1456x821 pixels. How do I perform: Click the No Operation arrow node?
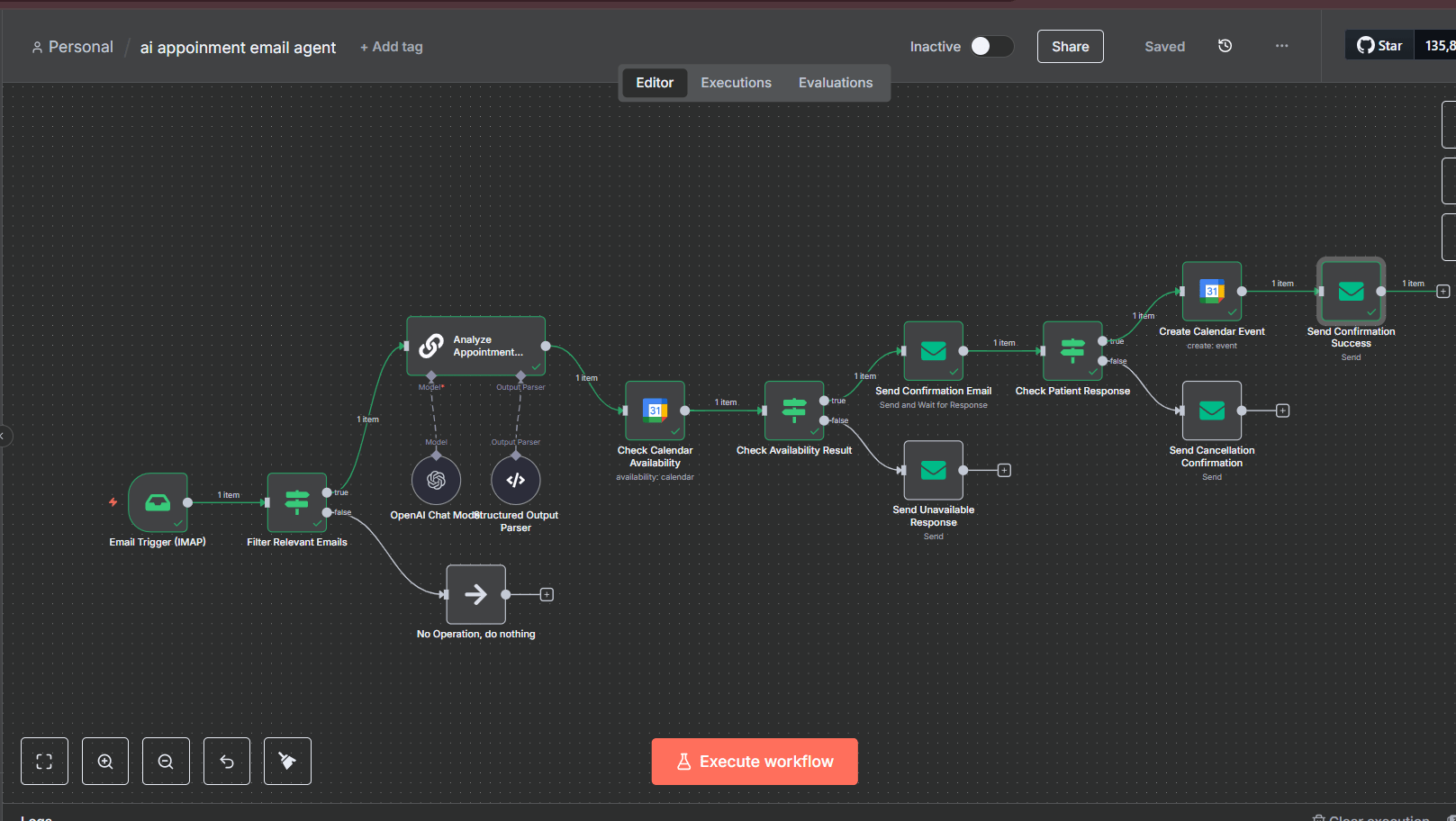point(475,594)
